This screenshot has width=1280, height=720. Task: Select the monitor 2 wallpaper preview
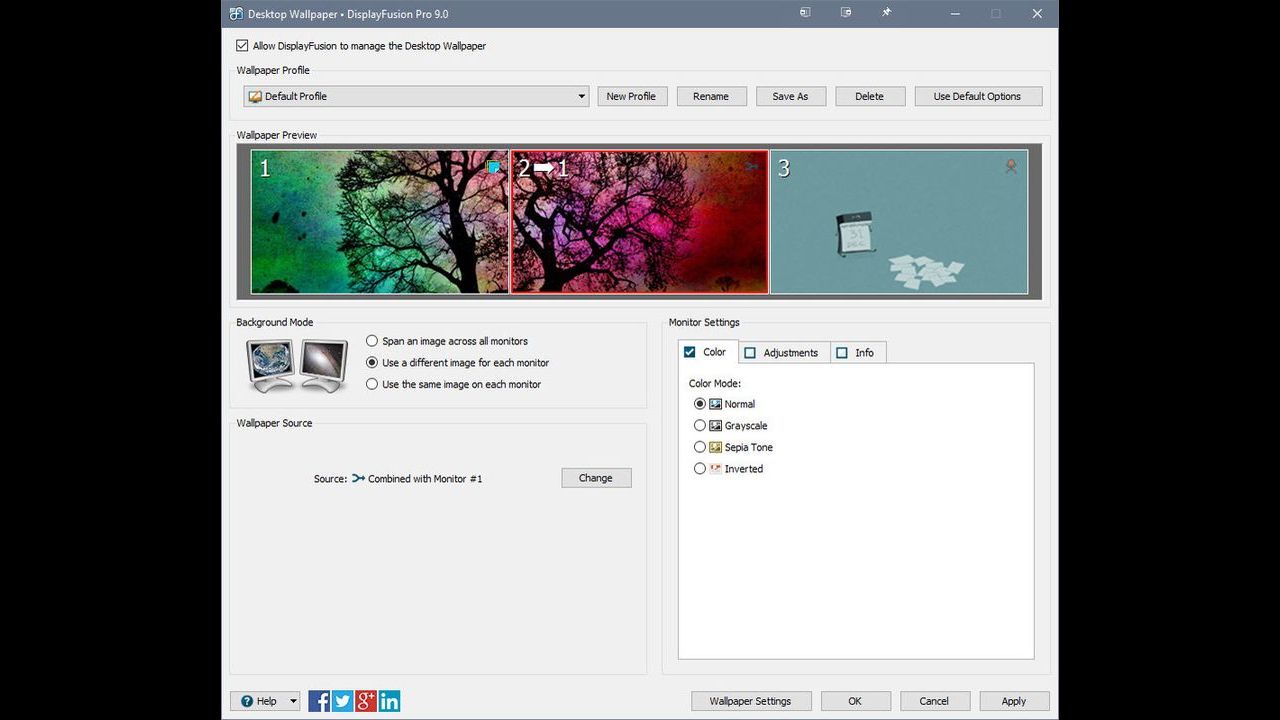(x=640, y=222)
